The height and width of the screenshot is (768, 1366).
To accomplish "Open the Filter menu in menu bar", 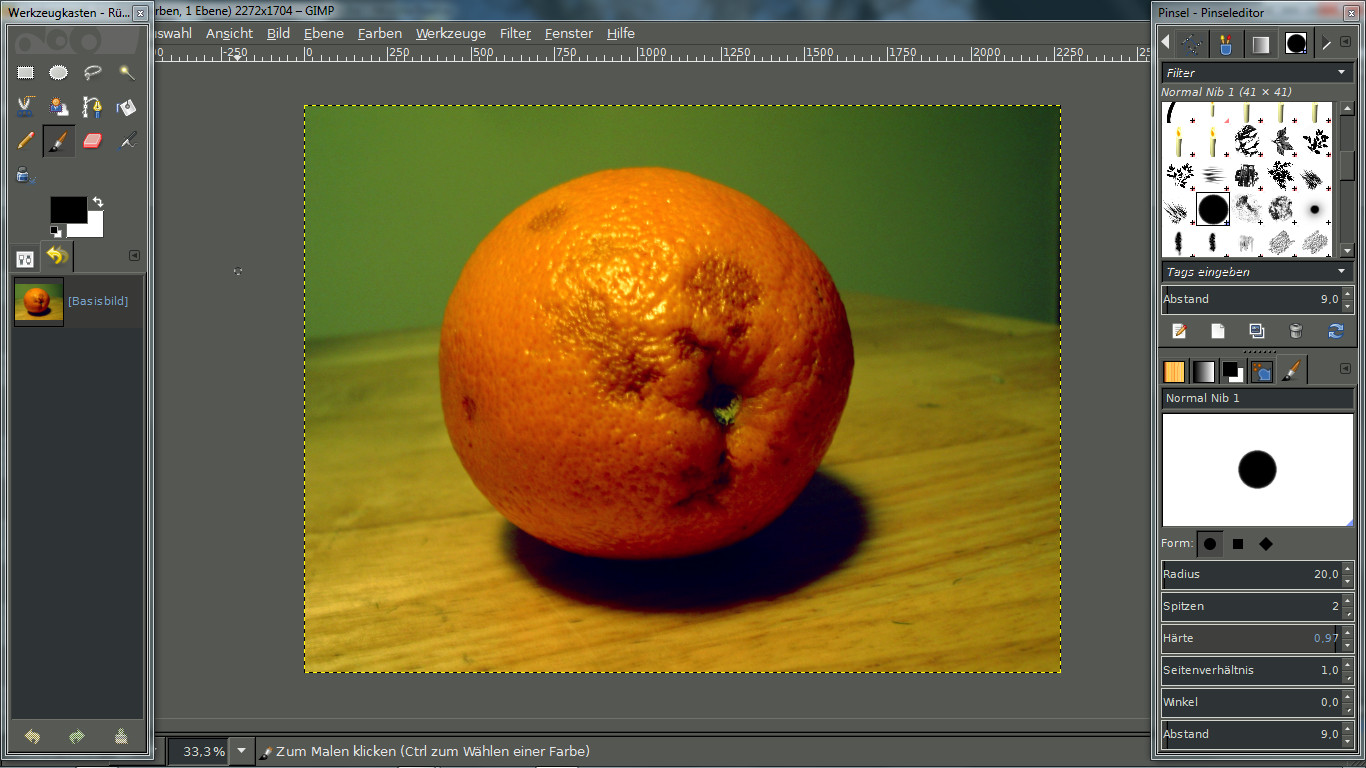I will (515, 33).
